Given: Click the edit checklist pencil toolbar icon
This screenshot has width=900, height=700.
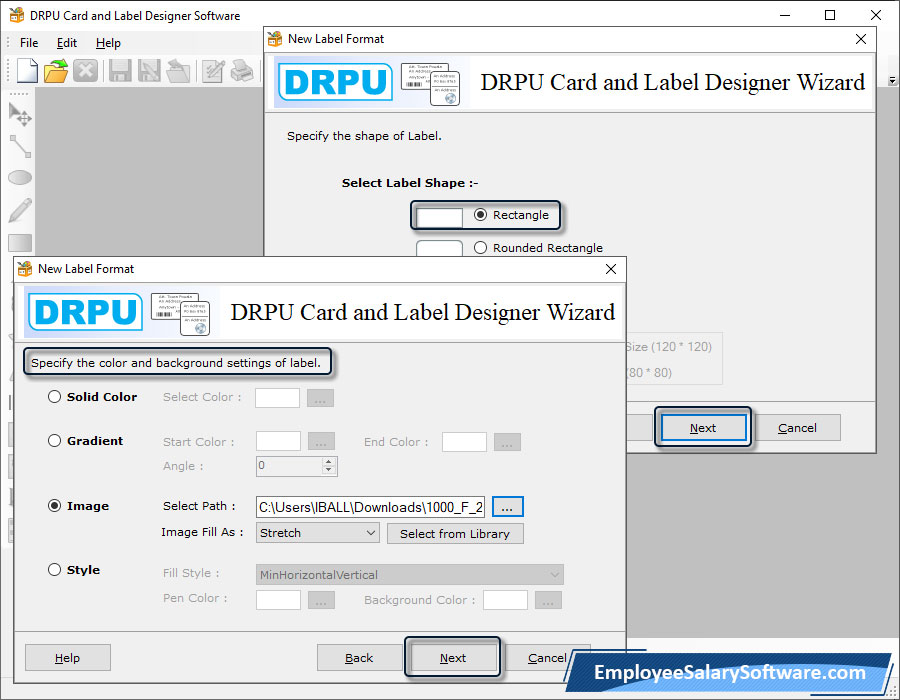Looking at the screenshot, I should [x=214, y=71].
